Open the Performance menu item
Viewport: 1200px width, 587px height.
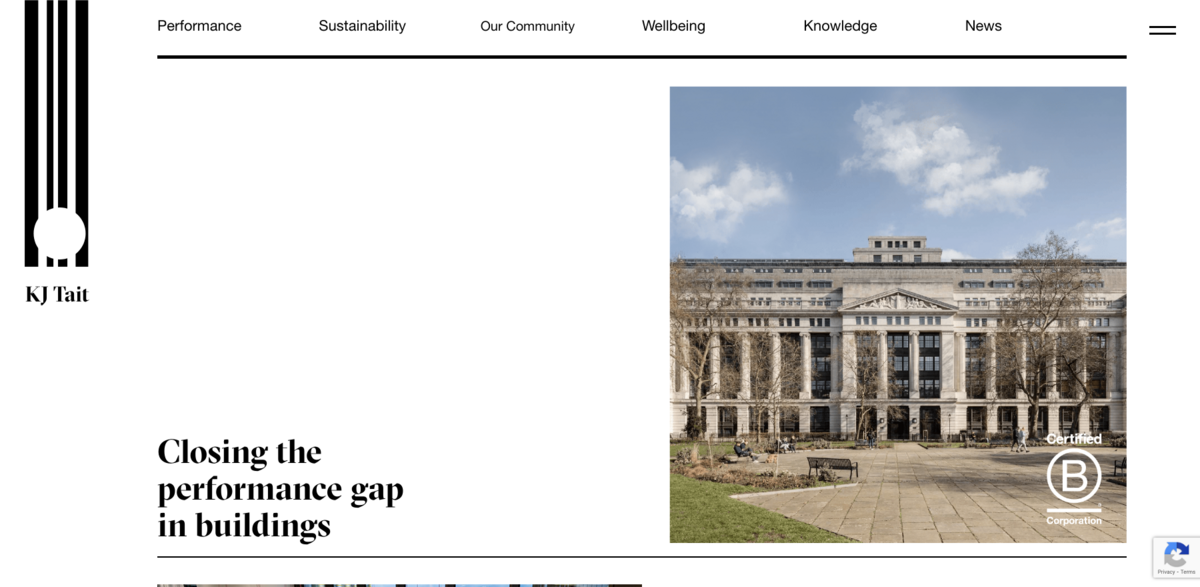pyautogui.click(x=199, y=26)
